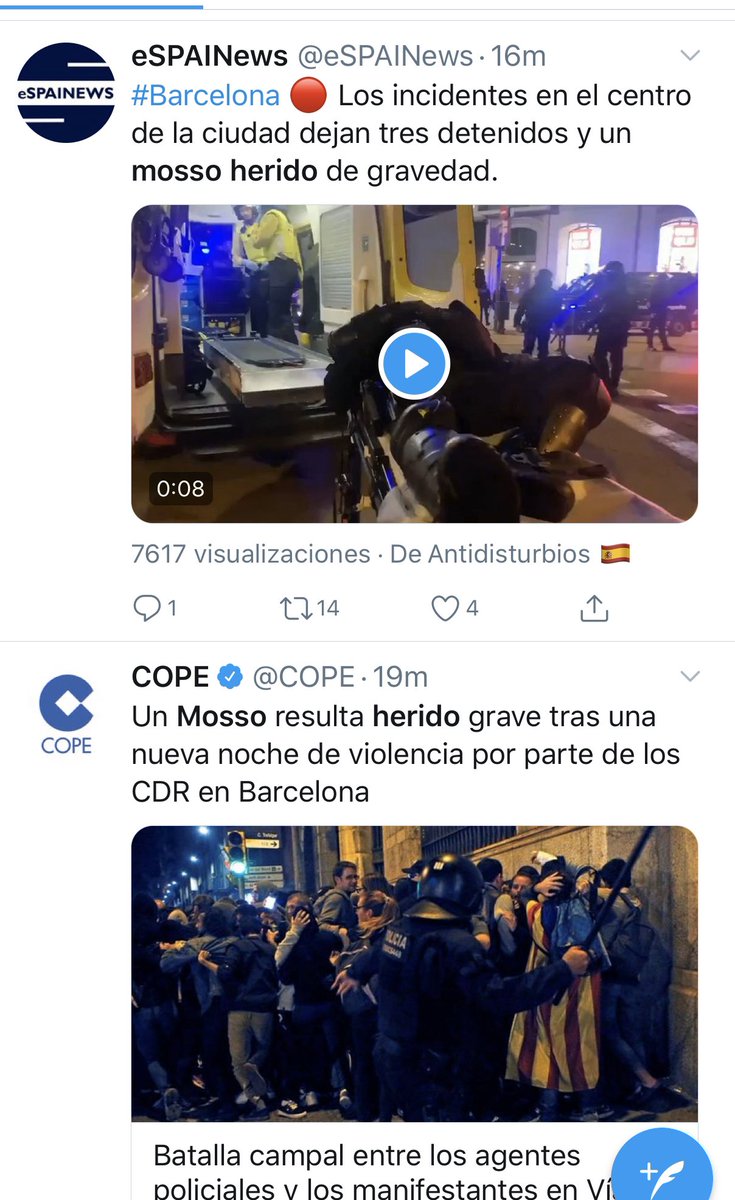This screenshot has height=1200, width=735.
Task: Share the eSPAINews tweet
Action: click(594, 607)
